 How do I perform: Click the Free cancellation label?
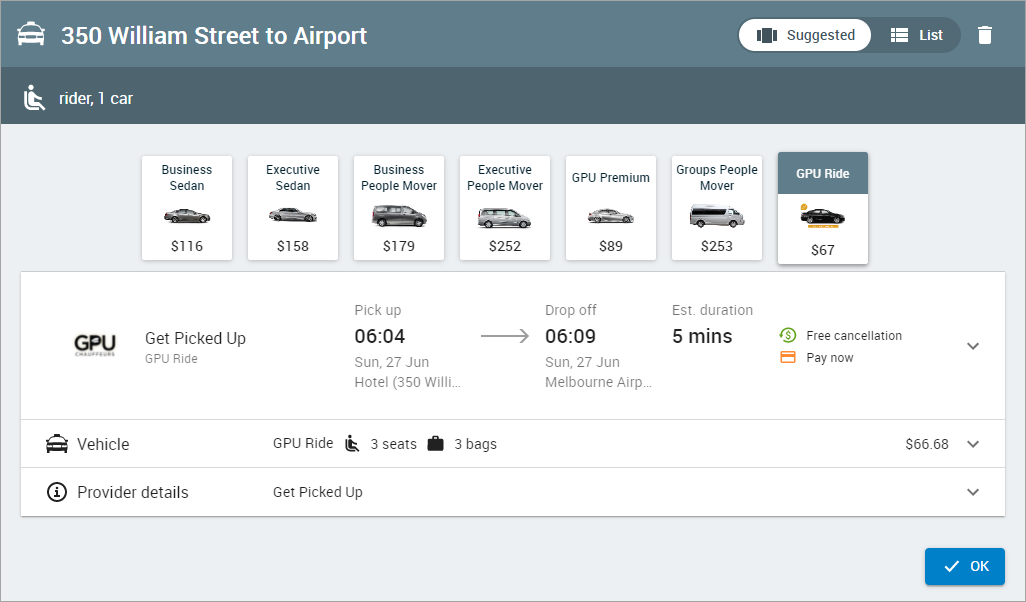[854, 336]
